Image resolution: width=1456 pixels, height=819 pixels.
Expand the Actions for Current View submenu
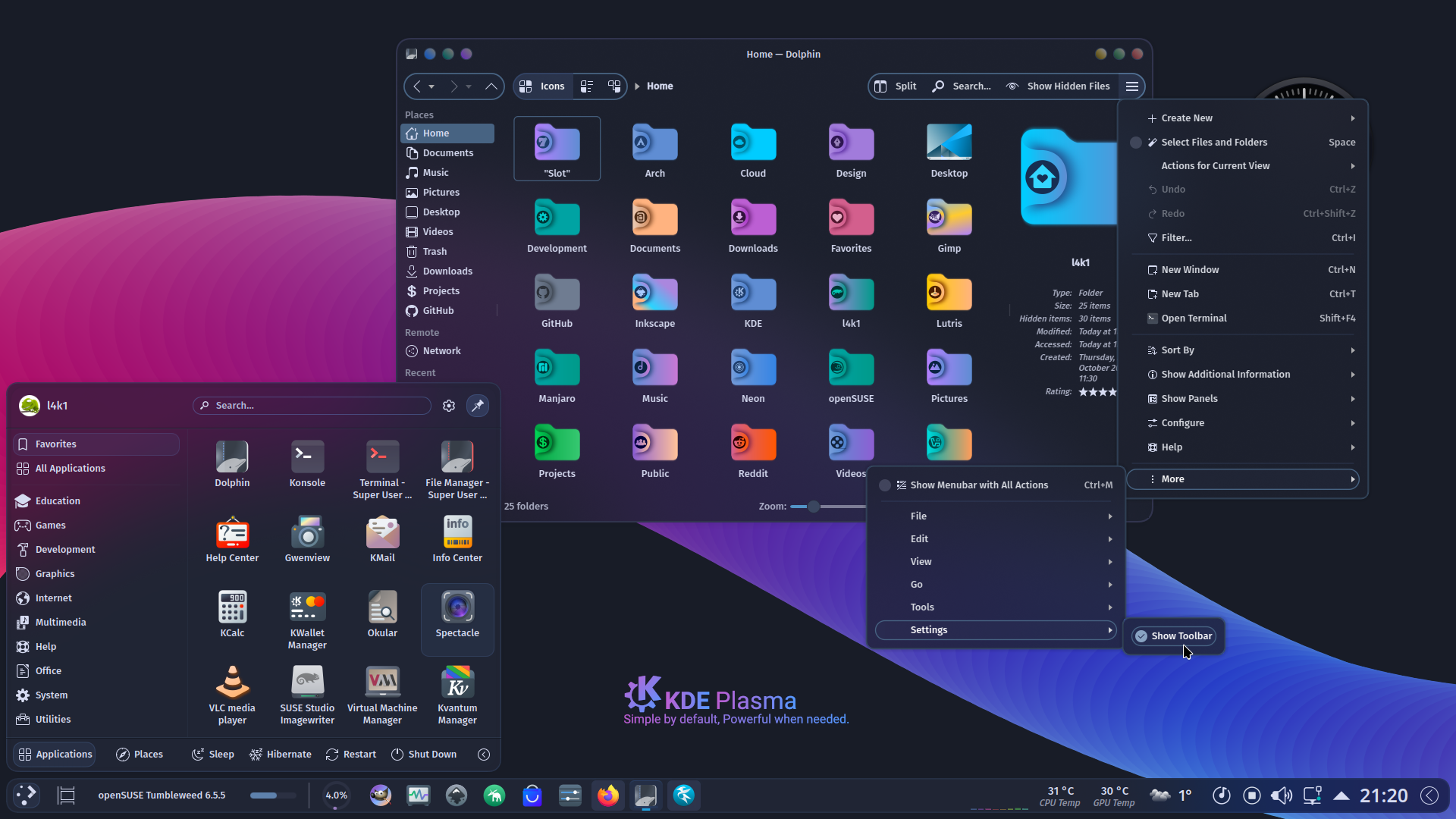pyautogui.click(x=1244, y=166)
